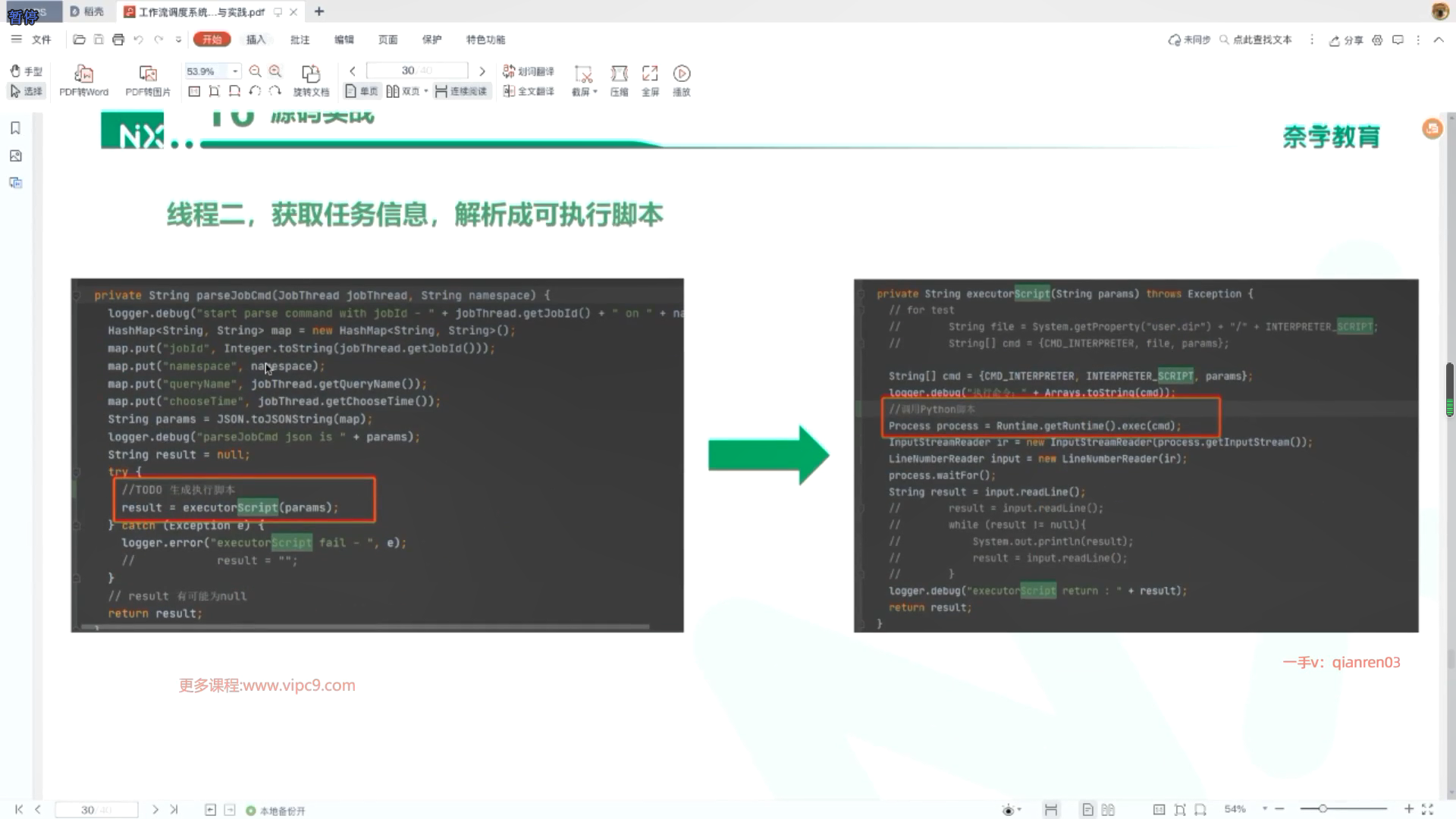
Task: Start slideshow with 播放 icon
Action: tap(682, 74)
